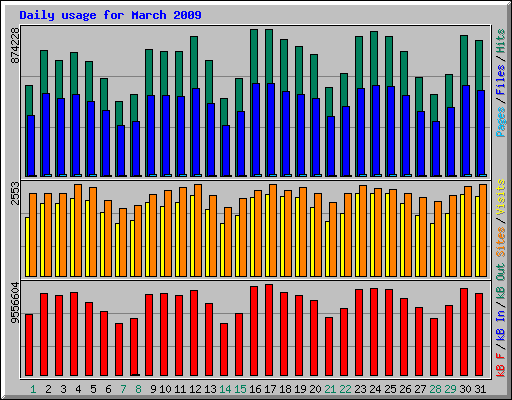The height and width of the screenshot is (400, 512).
Task: Click day label 25 on the x-axis
Action: pos(390,389)
